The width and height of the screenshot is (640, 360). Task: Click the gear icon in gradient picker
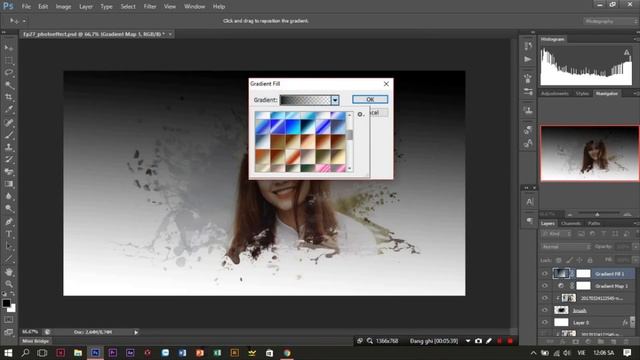[360, 114]
